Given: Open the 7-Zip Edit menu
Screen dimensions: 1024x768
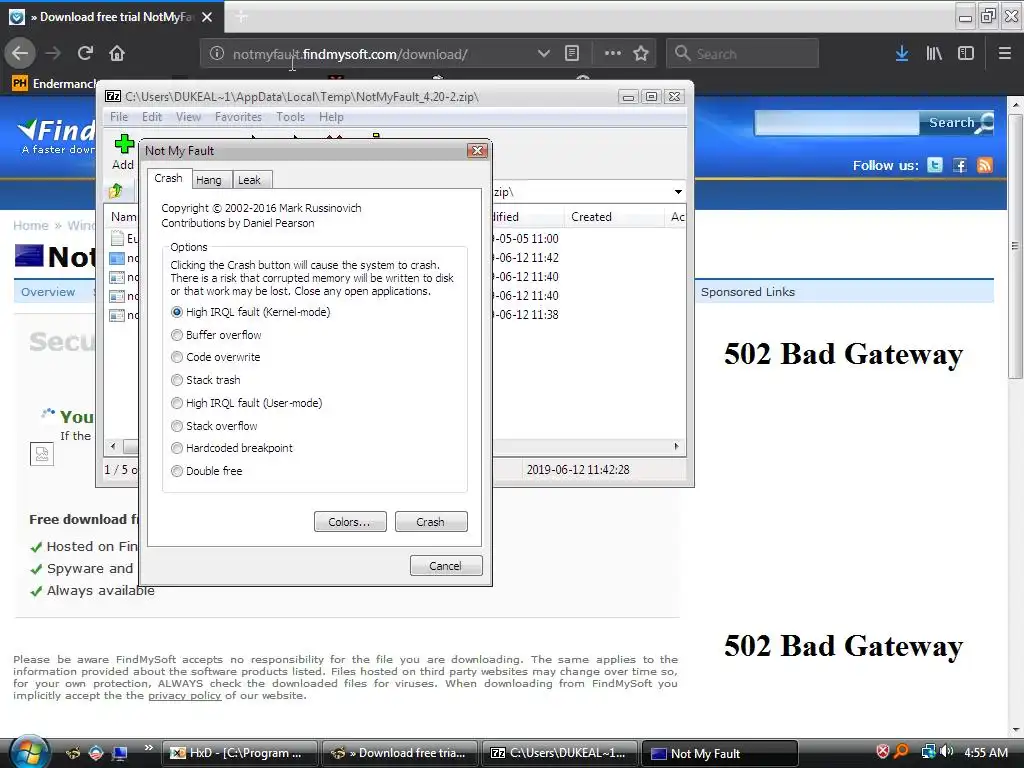Looking at the screenshot, I should 152,117.
